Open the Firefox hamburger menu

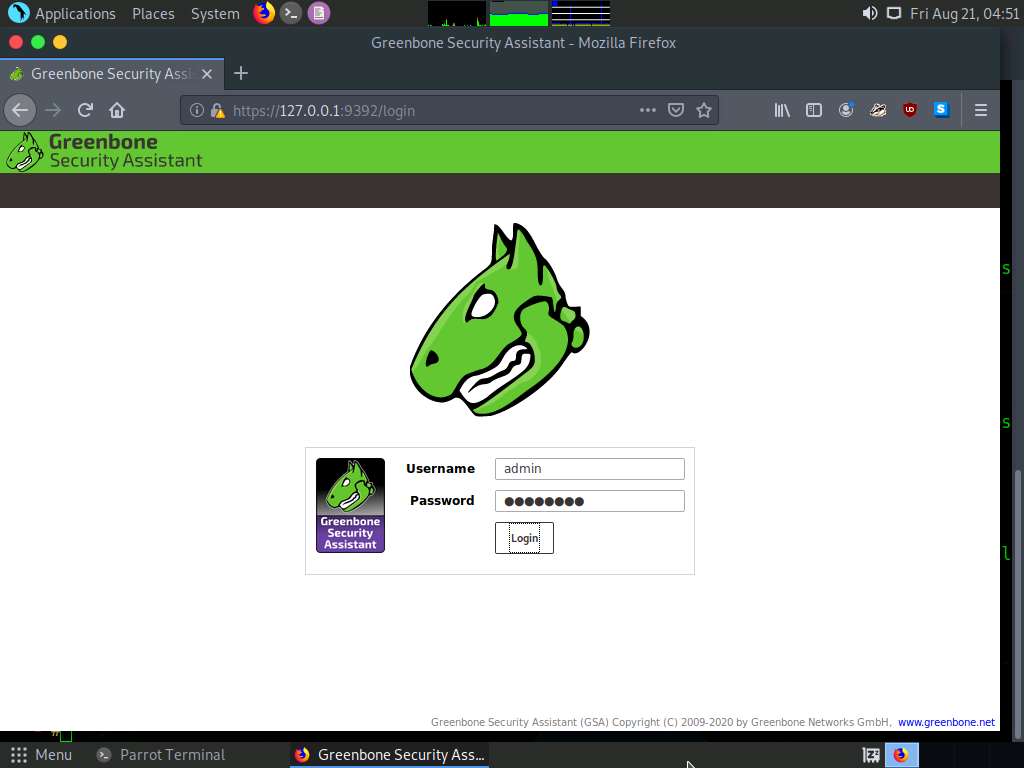980,110
